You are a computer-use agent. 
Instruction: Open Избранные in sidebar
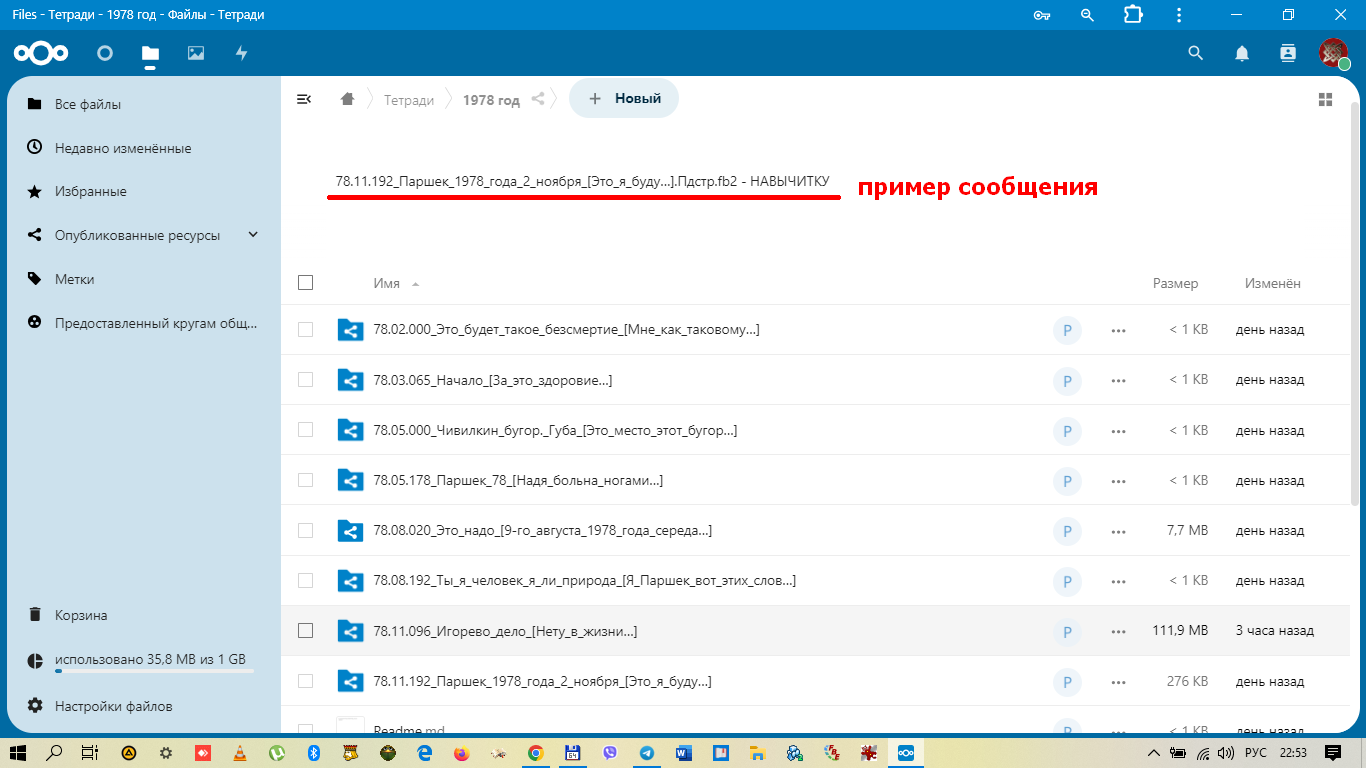90,191
